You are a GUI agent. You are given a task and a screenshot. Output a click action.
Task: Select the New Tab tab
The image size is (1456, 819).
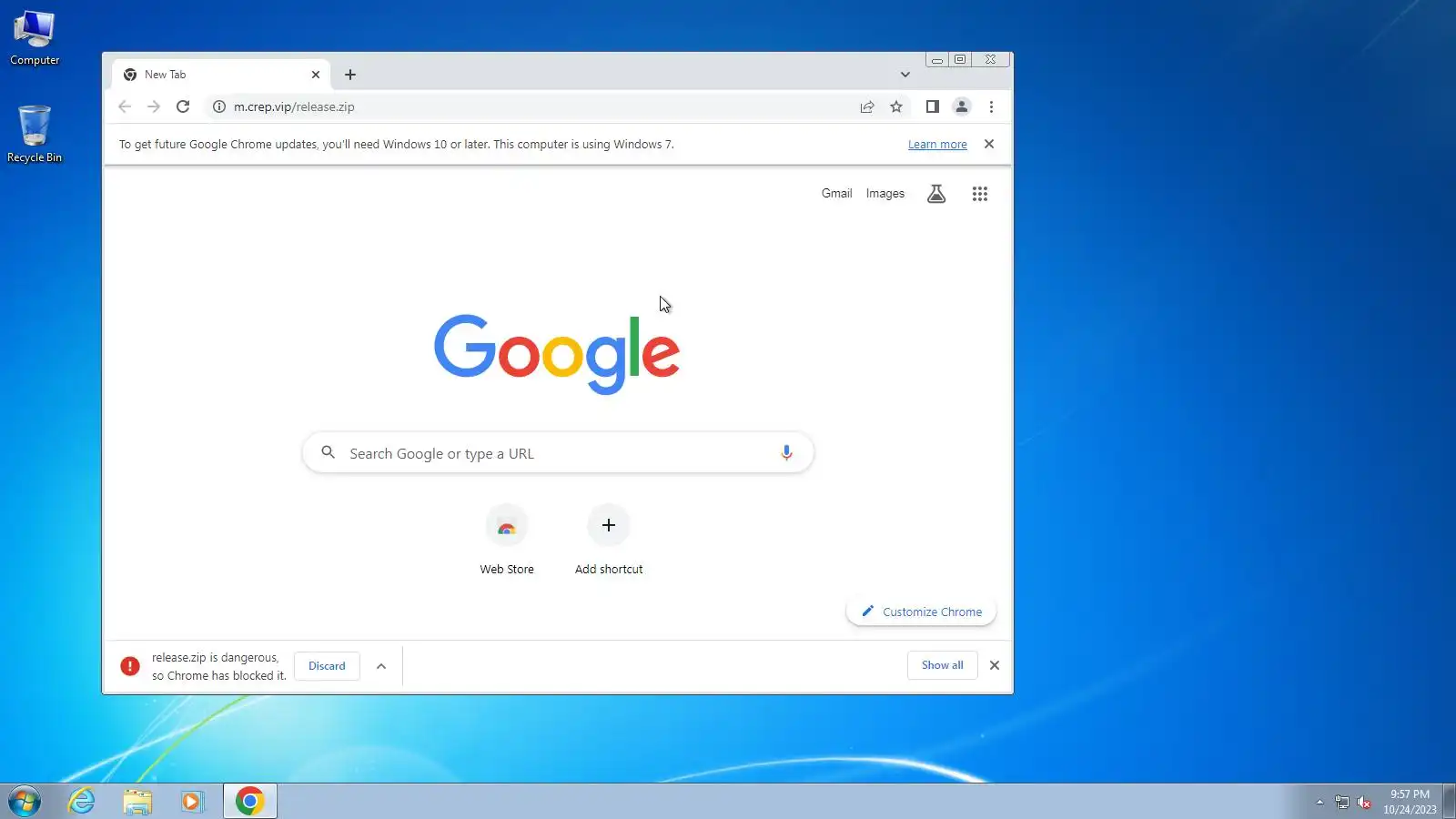coord(220,75)
